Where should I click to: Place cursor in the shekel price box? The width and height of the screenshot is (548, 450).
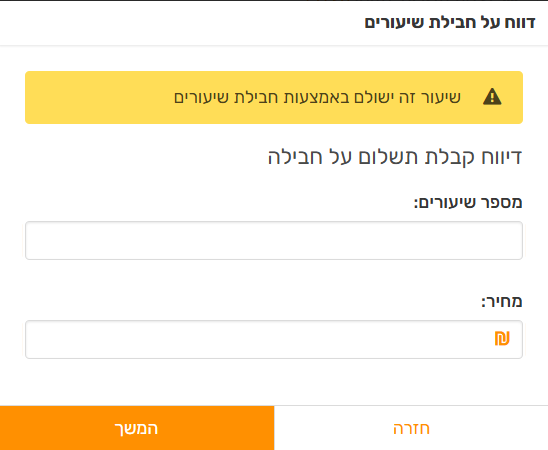tap(274, 339)
